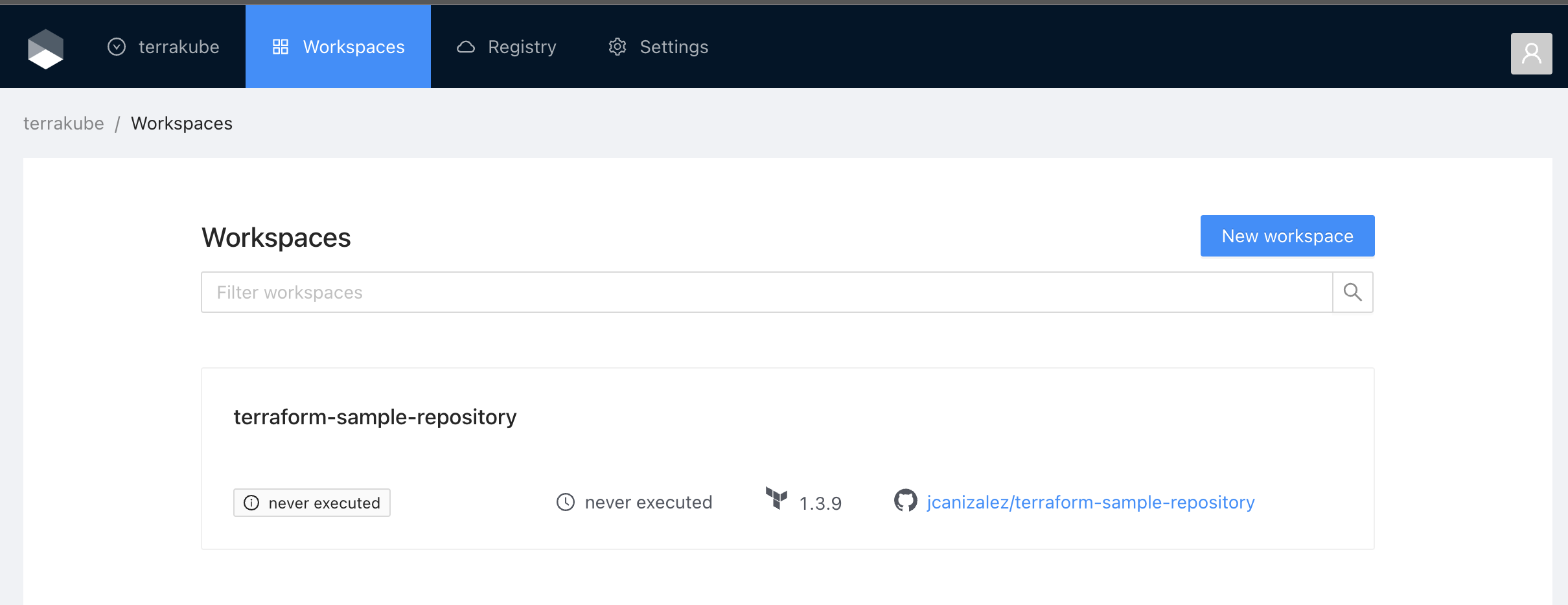Image resolution: width=1568 pixels, height=605 pixels.
Task: Create a new workspace
Action: [x=1287, y=236]
